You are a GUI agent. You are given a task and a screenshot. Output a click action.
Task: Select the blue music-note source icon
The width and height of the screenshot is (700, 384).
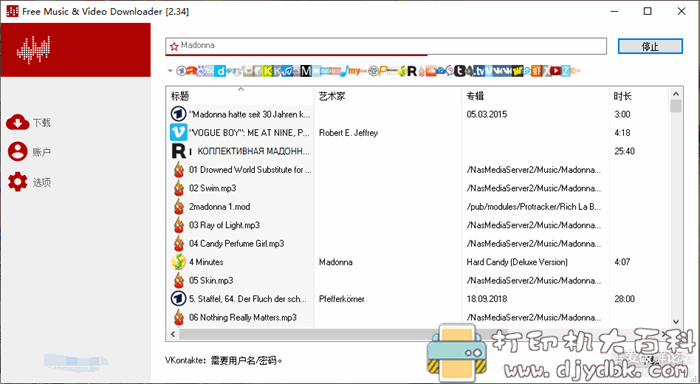tap(344, 71)
